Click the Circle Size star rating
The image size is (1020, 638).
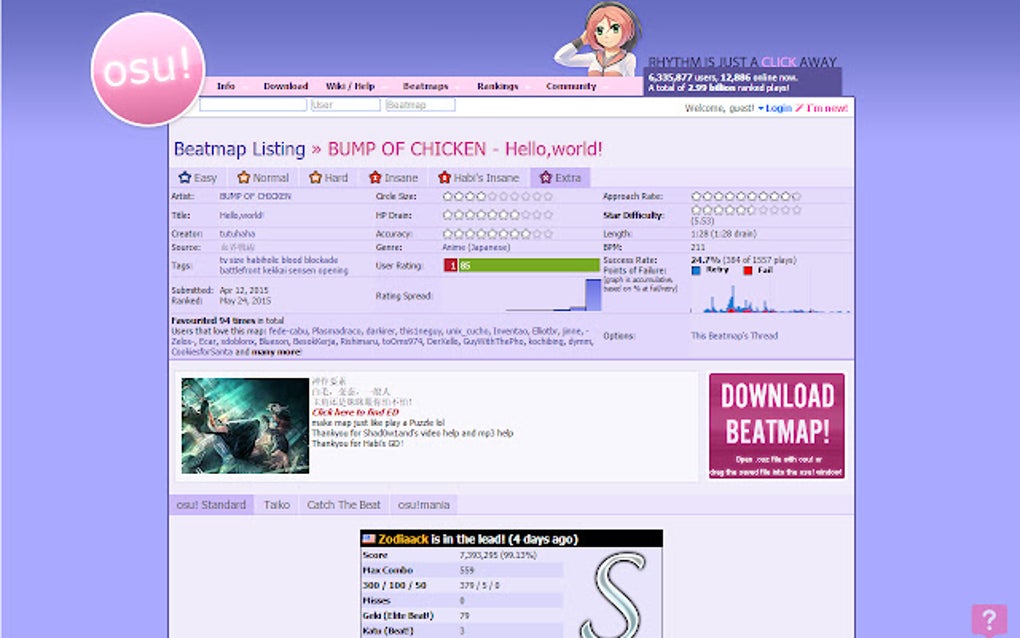point(498,196)
